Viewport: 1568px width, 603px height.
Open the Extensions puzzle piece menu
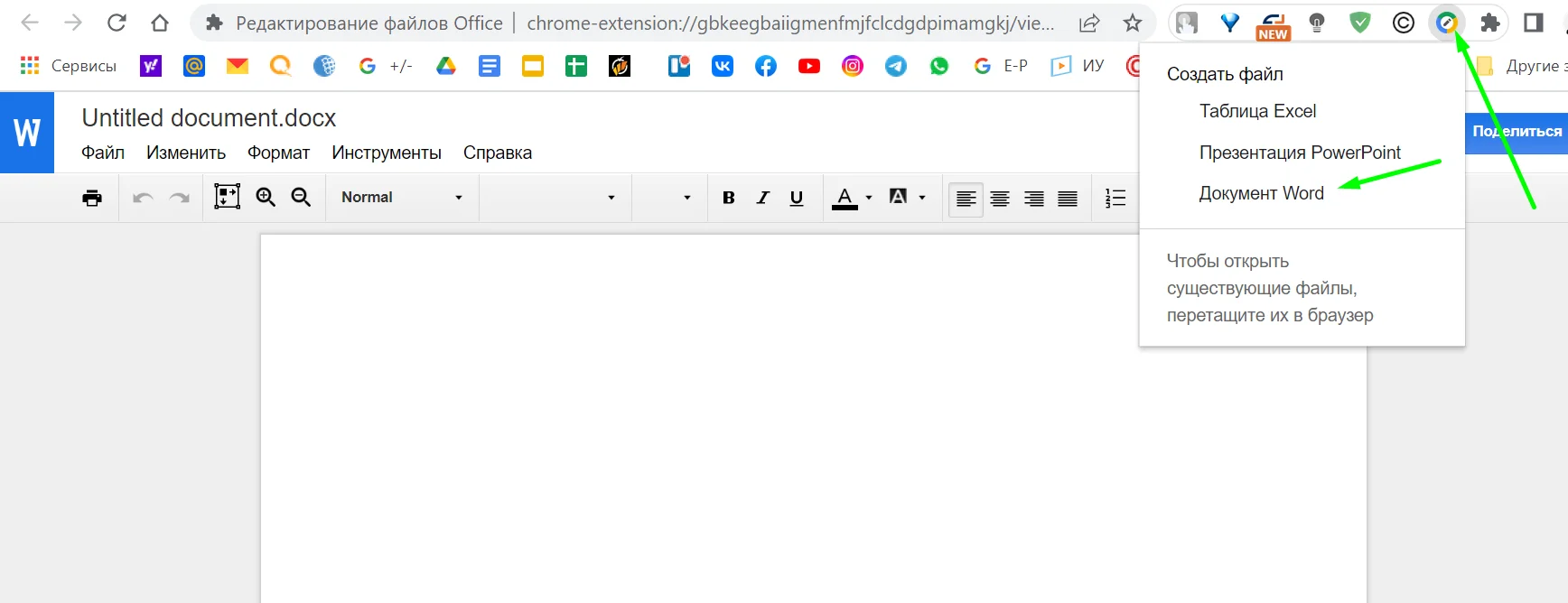click(1490, 23)
